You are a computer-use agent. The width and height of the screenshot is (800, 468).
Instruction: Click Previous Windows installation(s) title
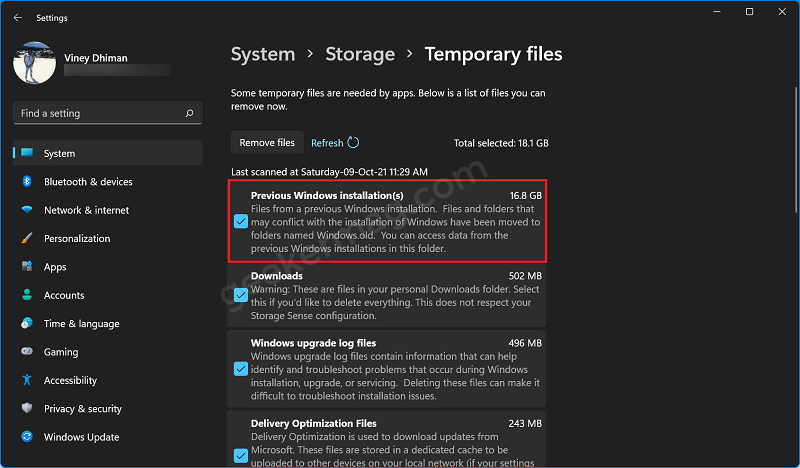[327, 195]
